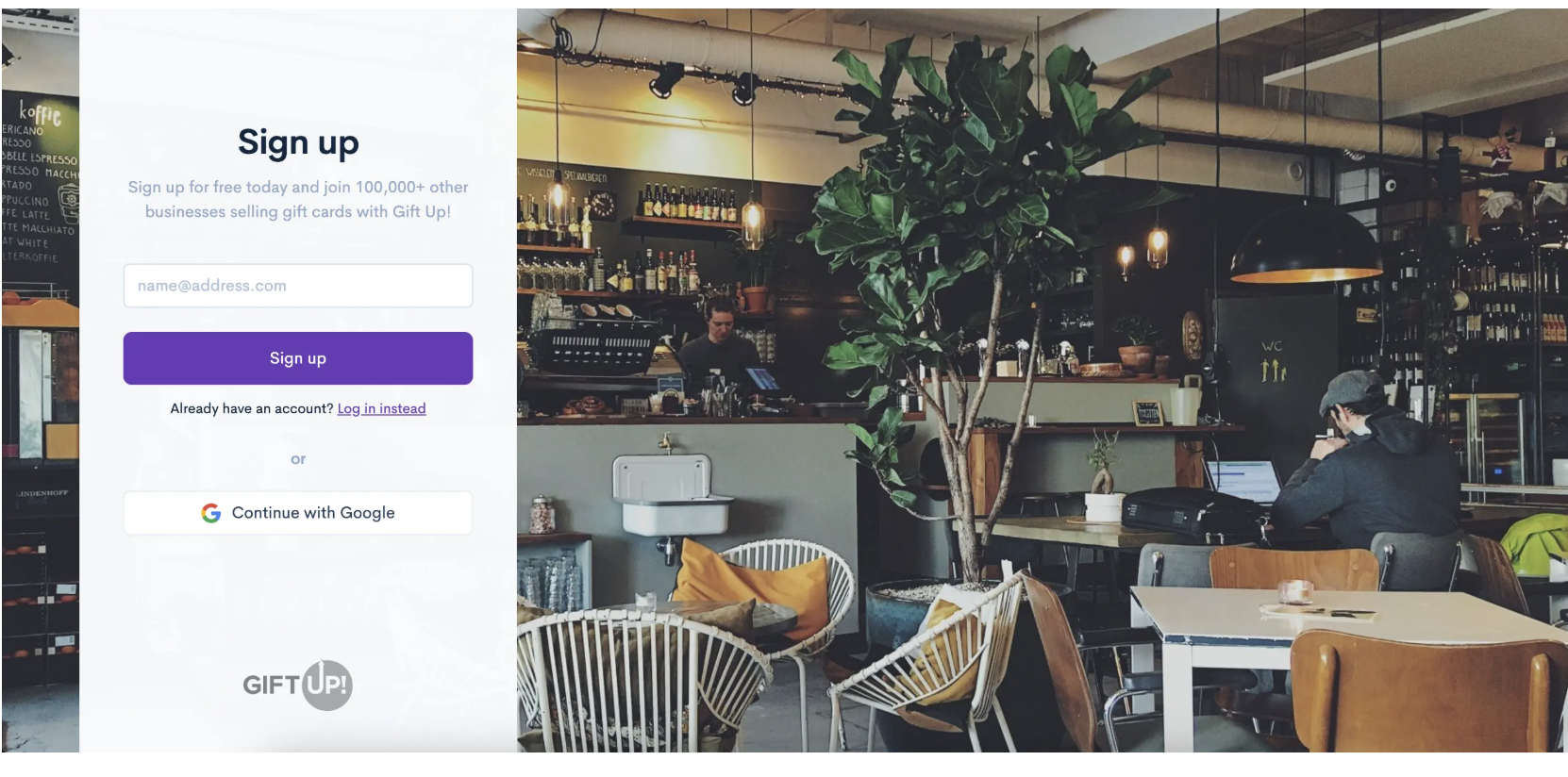Click the "join 100,000+ other businesses" subtitle text

pos(298,199)
